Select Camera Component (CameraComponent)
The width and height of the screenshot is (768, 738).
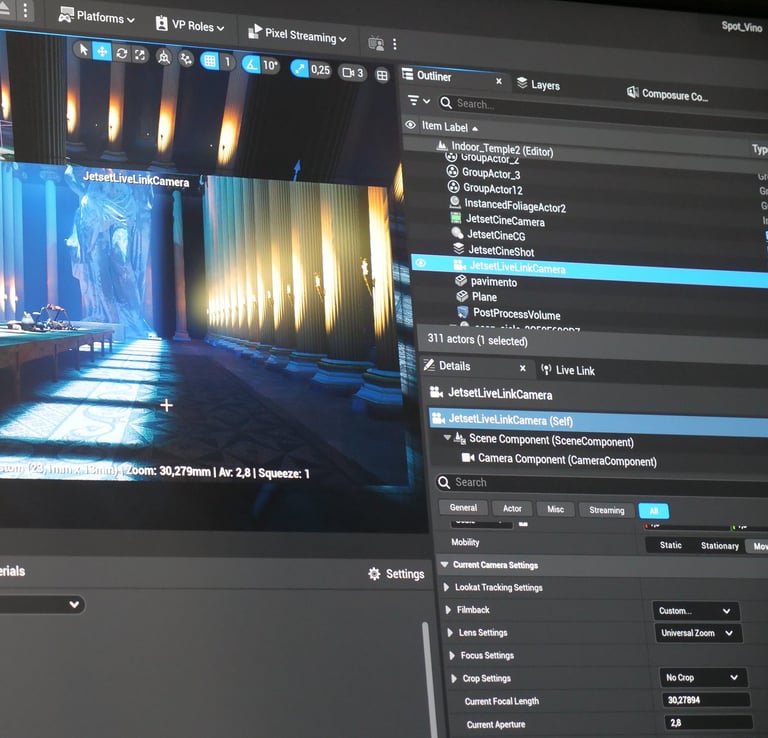(x=567, y=460)
